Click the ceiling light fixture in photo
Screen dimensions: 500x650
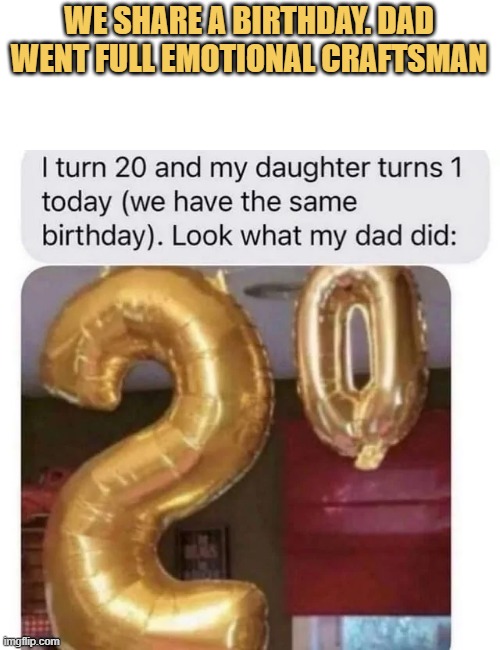(x=272, y=289)
